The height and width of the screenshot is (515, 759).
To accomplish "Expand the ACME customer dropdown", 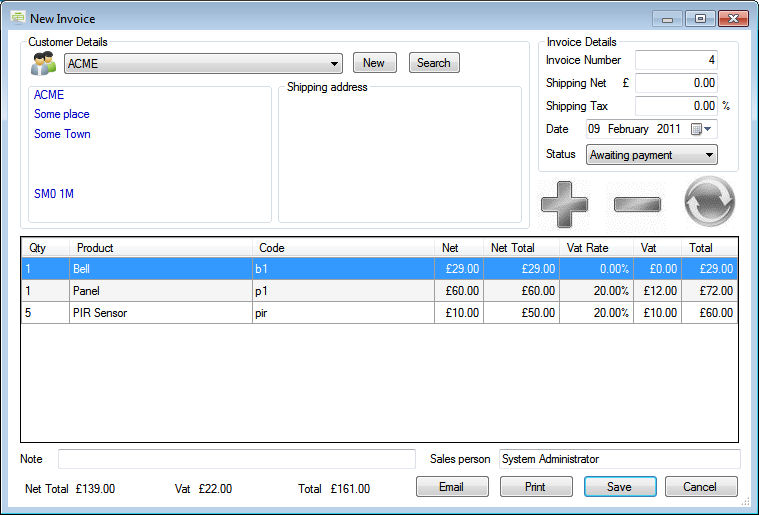I will pos(333,64).
